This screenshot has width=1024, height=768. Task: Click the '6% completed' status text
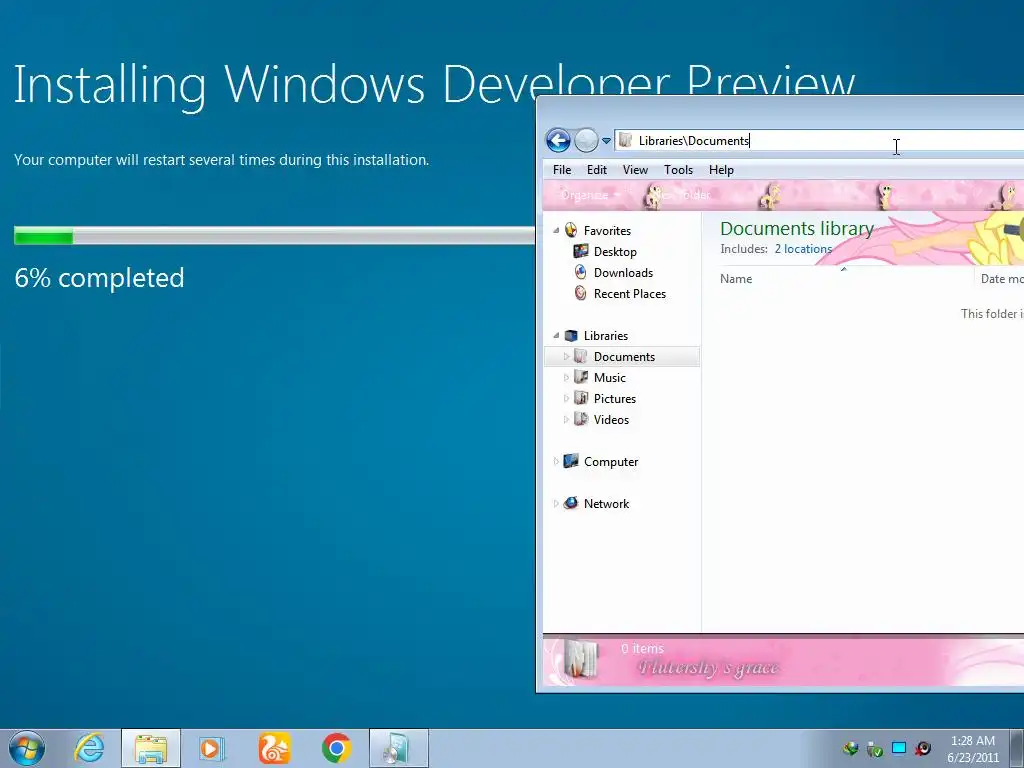point(99,278)
